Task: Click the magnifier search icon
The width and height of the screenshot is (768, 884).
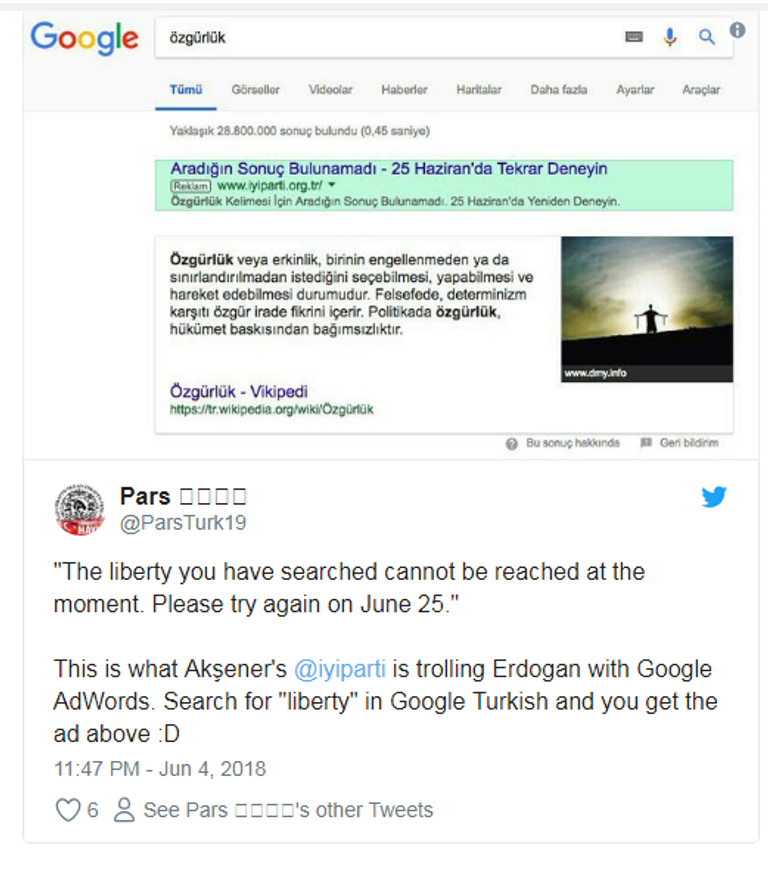Action: [x=707, y=37]
